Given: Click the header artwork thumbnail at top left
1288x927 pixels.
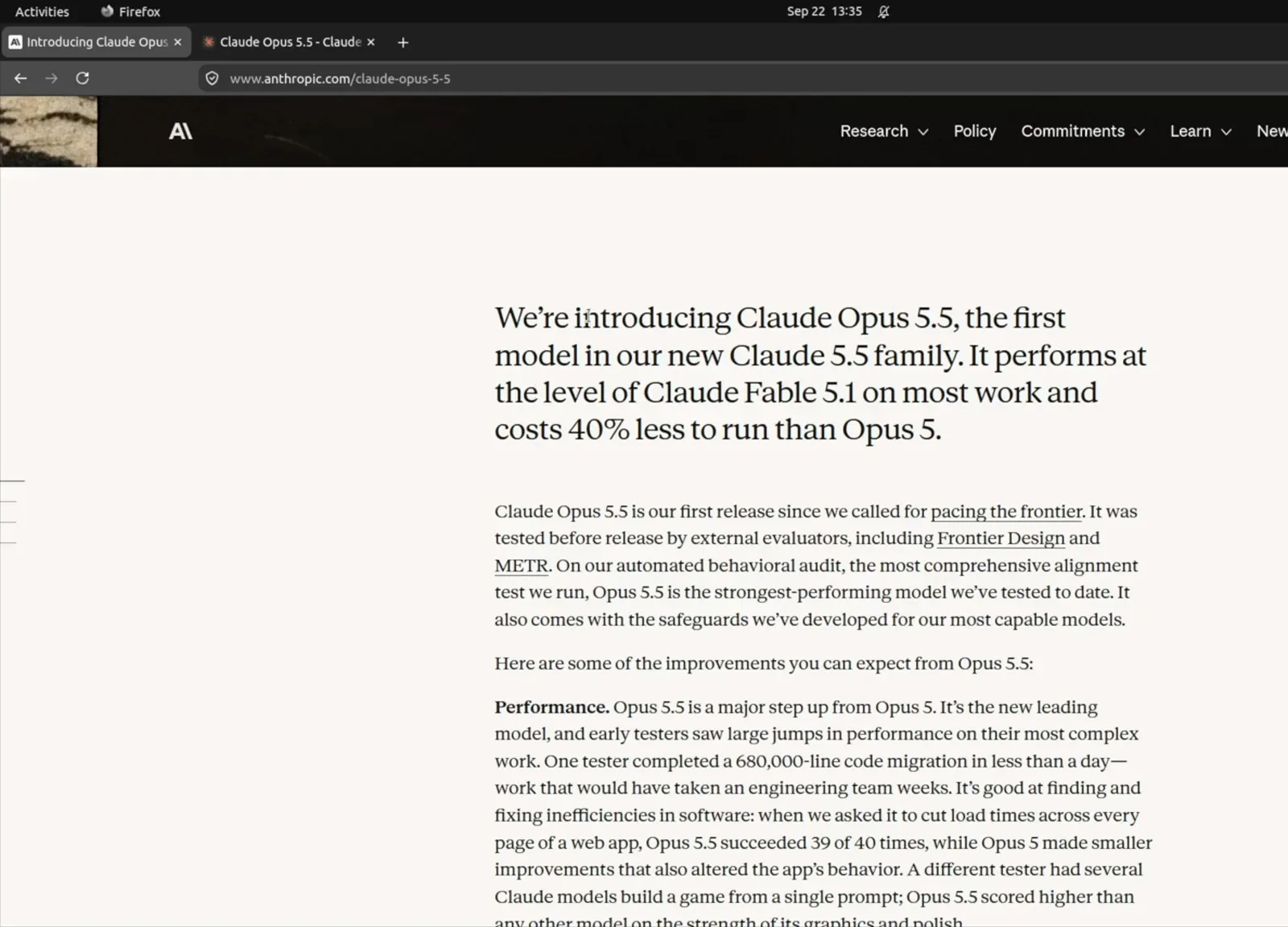Looking at the screenshot, I should point(48,131).
